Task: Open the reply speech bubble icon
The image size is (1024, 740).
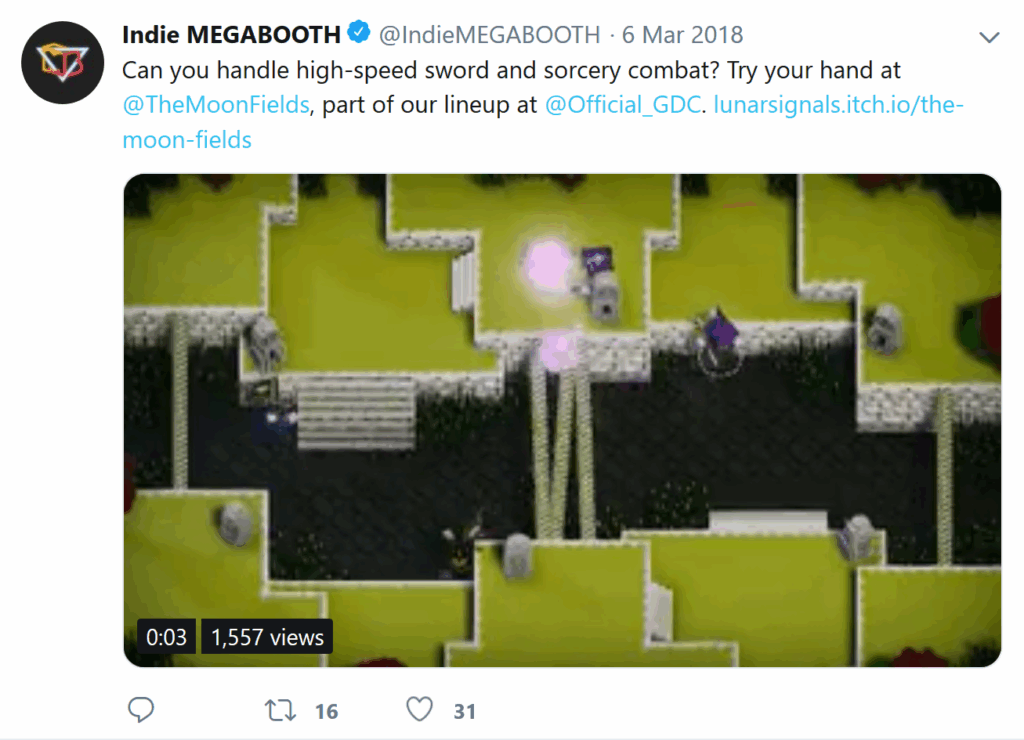Action: tap(140, 710)
